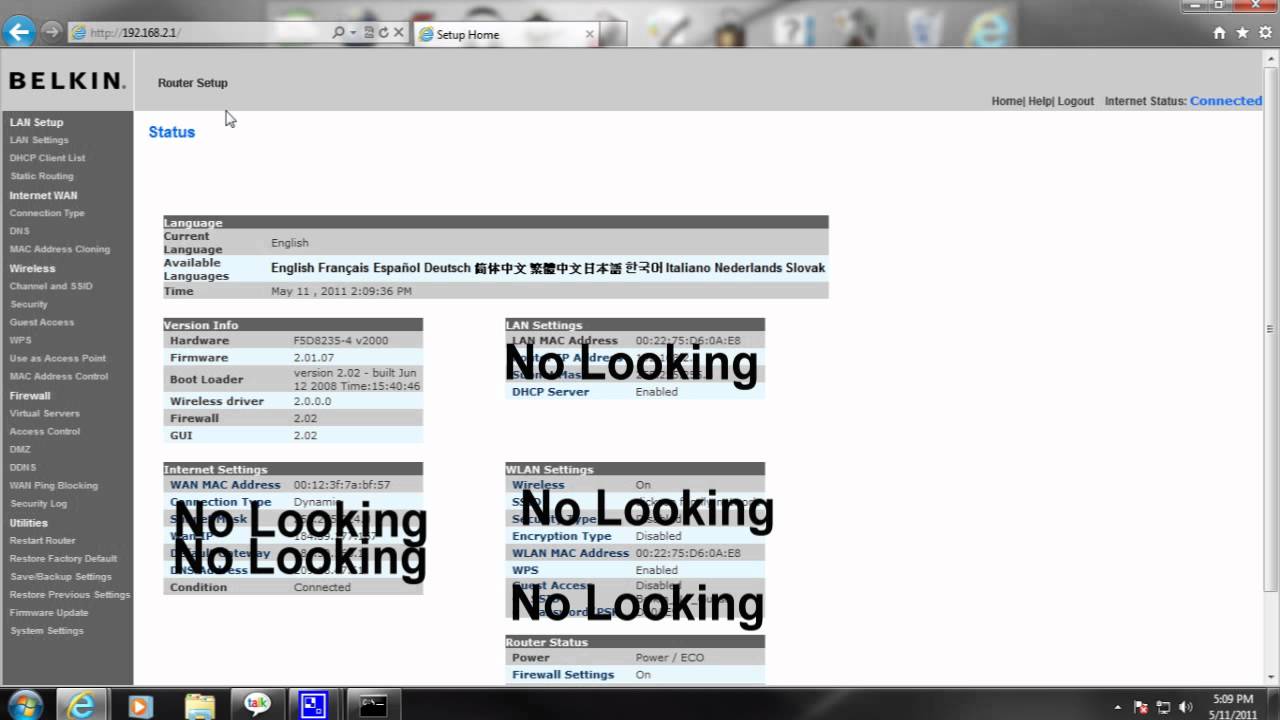Click the Logout link
The height and width of the screenshot is (720, 1280).
(x=1075, y=101)
